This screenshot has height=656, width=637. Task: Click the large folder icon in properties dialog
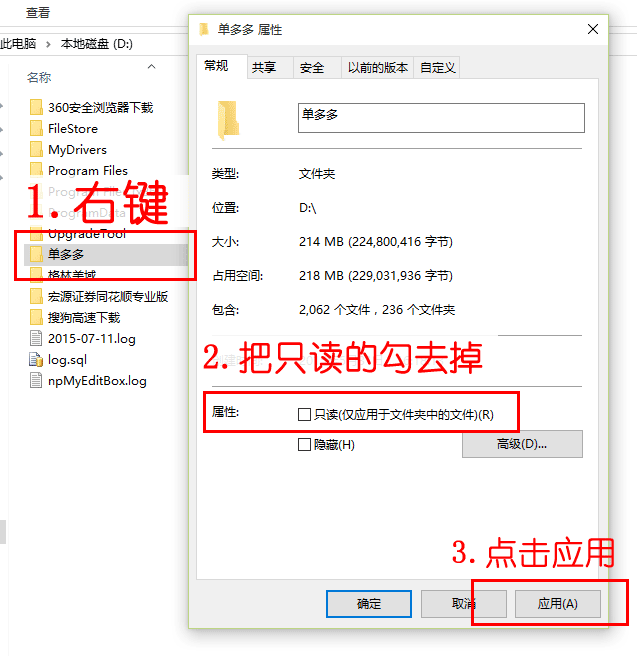(x=228, y=120)
